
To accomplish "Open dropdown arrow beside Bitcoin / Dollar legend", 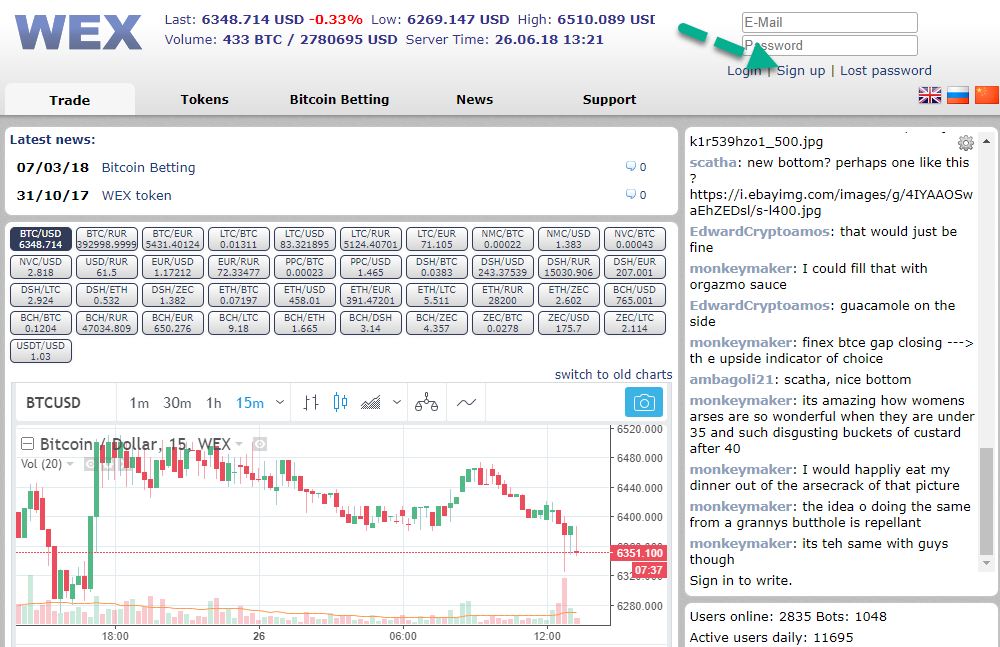I will point(239,443).
